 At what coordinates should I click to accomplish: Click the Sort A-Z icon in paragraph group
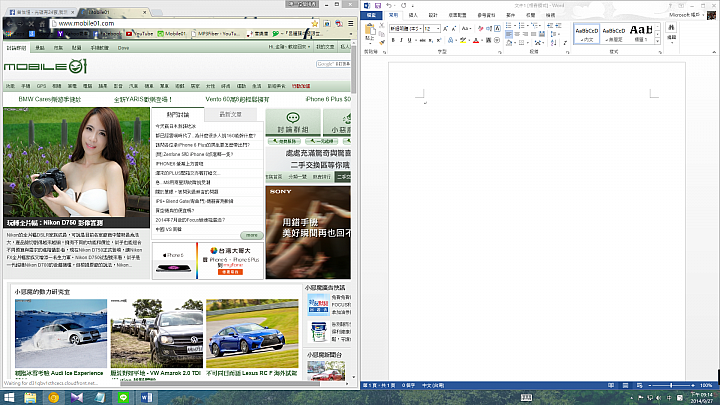[553, 42]
